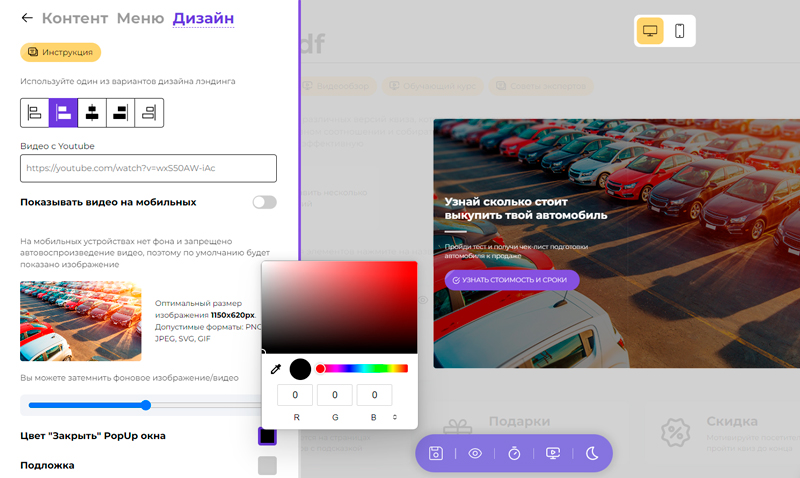
Task: Click the car lot background image thumbnail
Action: tap(81, 321)
